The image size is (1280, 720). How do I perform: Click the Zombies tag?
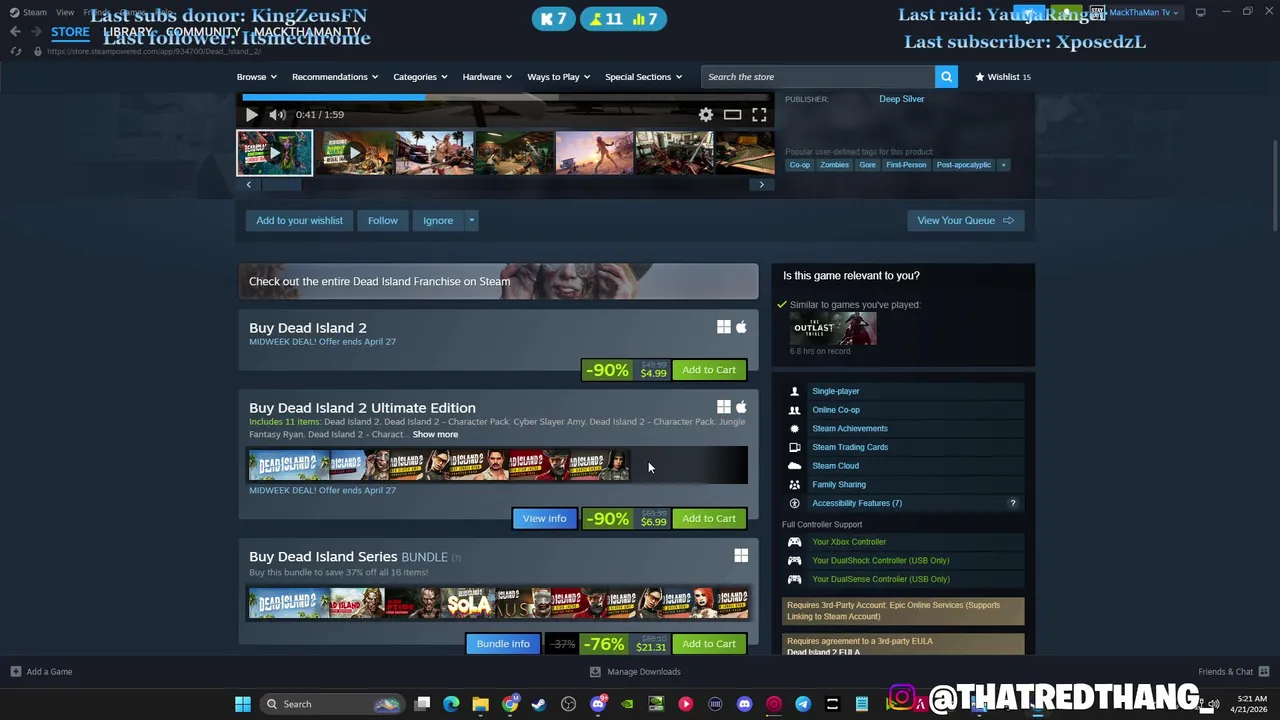[x=834, y=165]
